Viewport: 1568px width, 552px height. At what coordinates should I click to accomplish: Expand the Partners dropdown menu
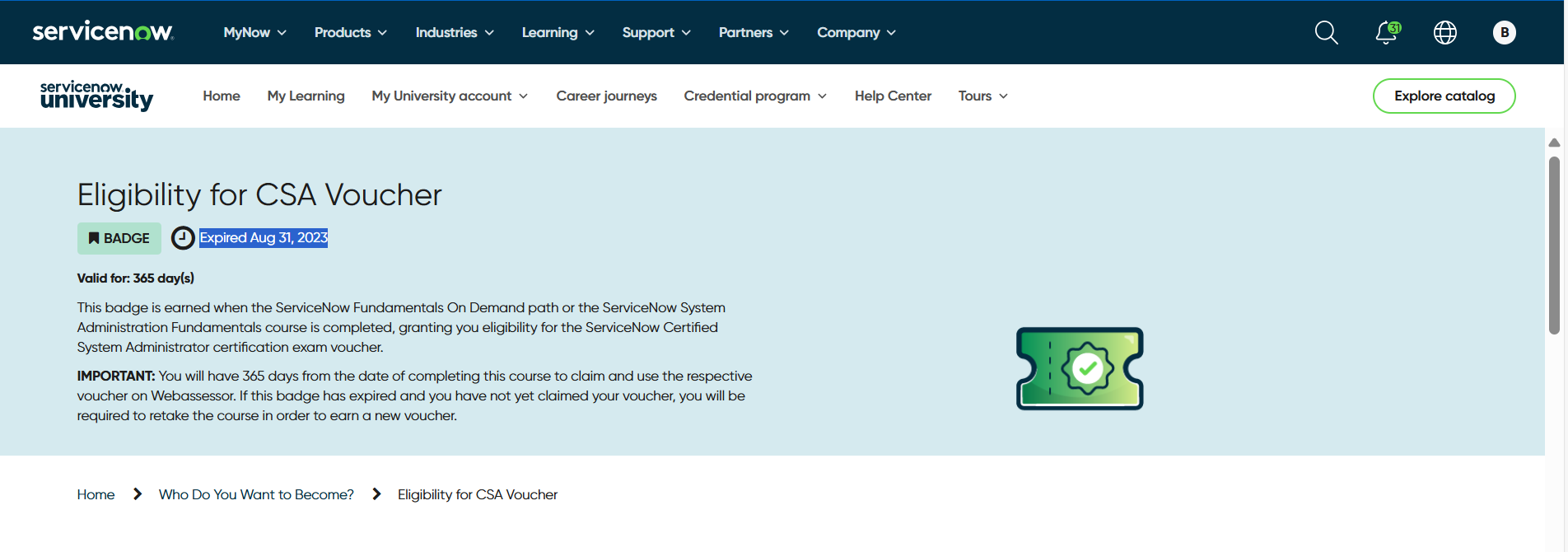pyautogui.click(x=754, y=32)
